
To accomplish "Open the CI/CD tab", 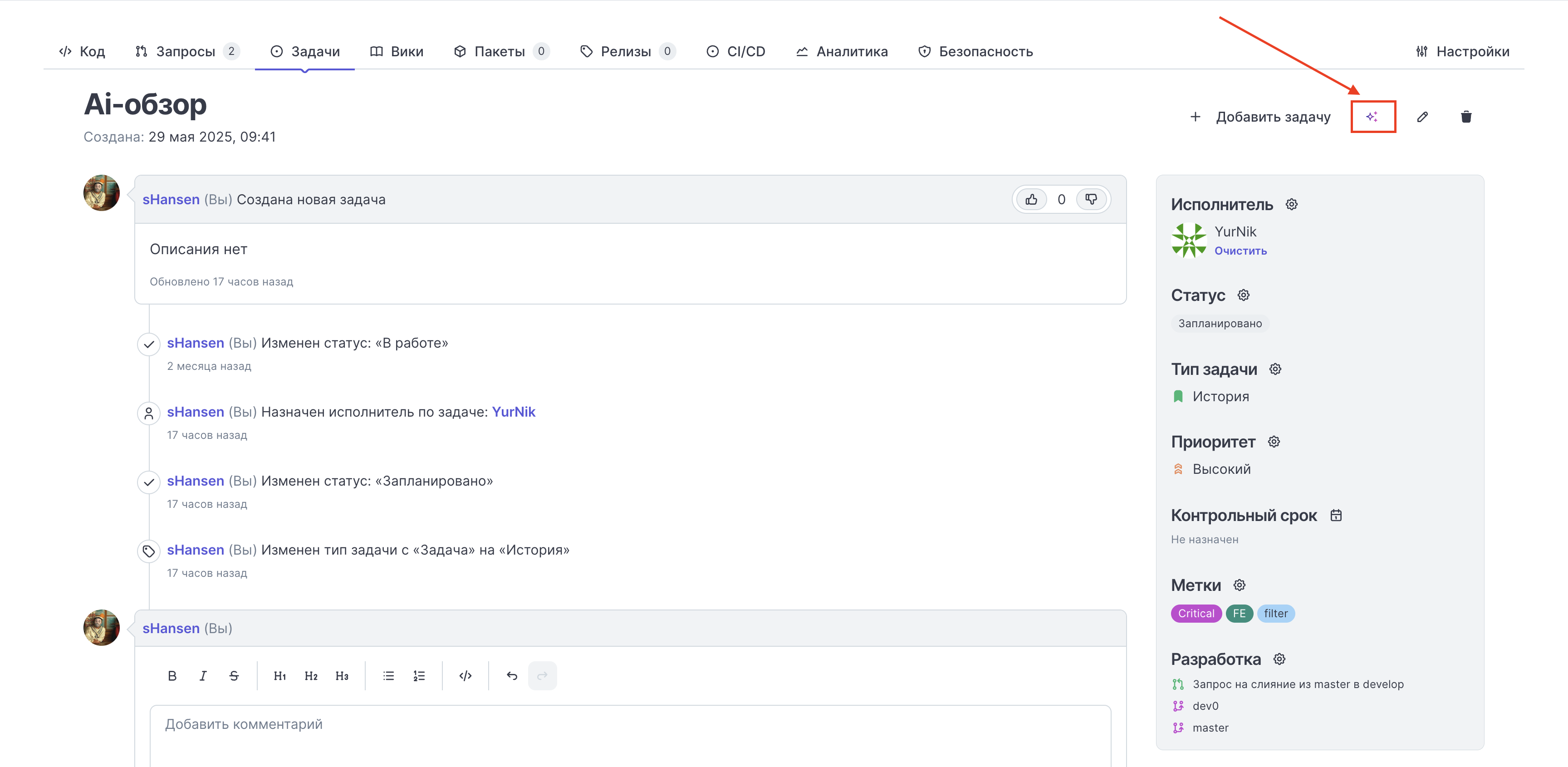I will tap(736, 52).
